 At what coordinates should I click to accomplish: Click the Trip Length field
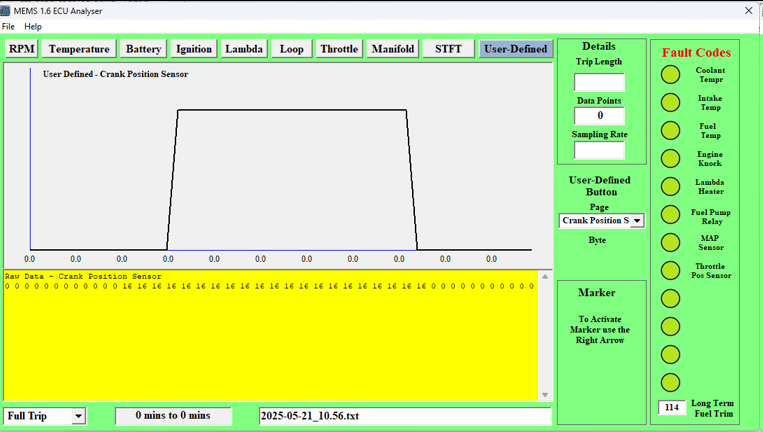[x=599, y=82]
